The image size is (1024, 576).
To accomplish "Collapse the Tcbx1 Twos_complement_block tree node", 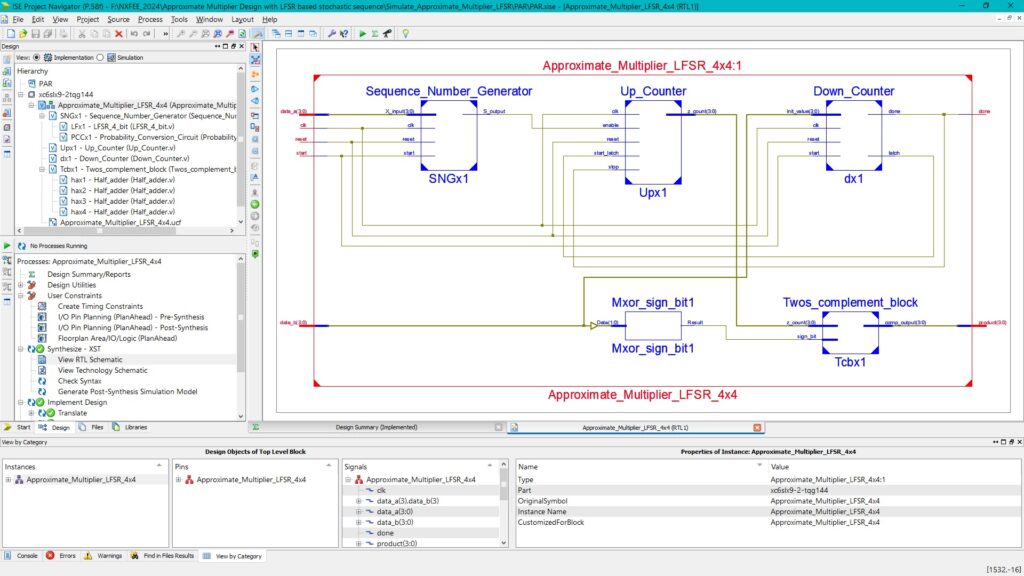I will (43, 169).
